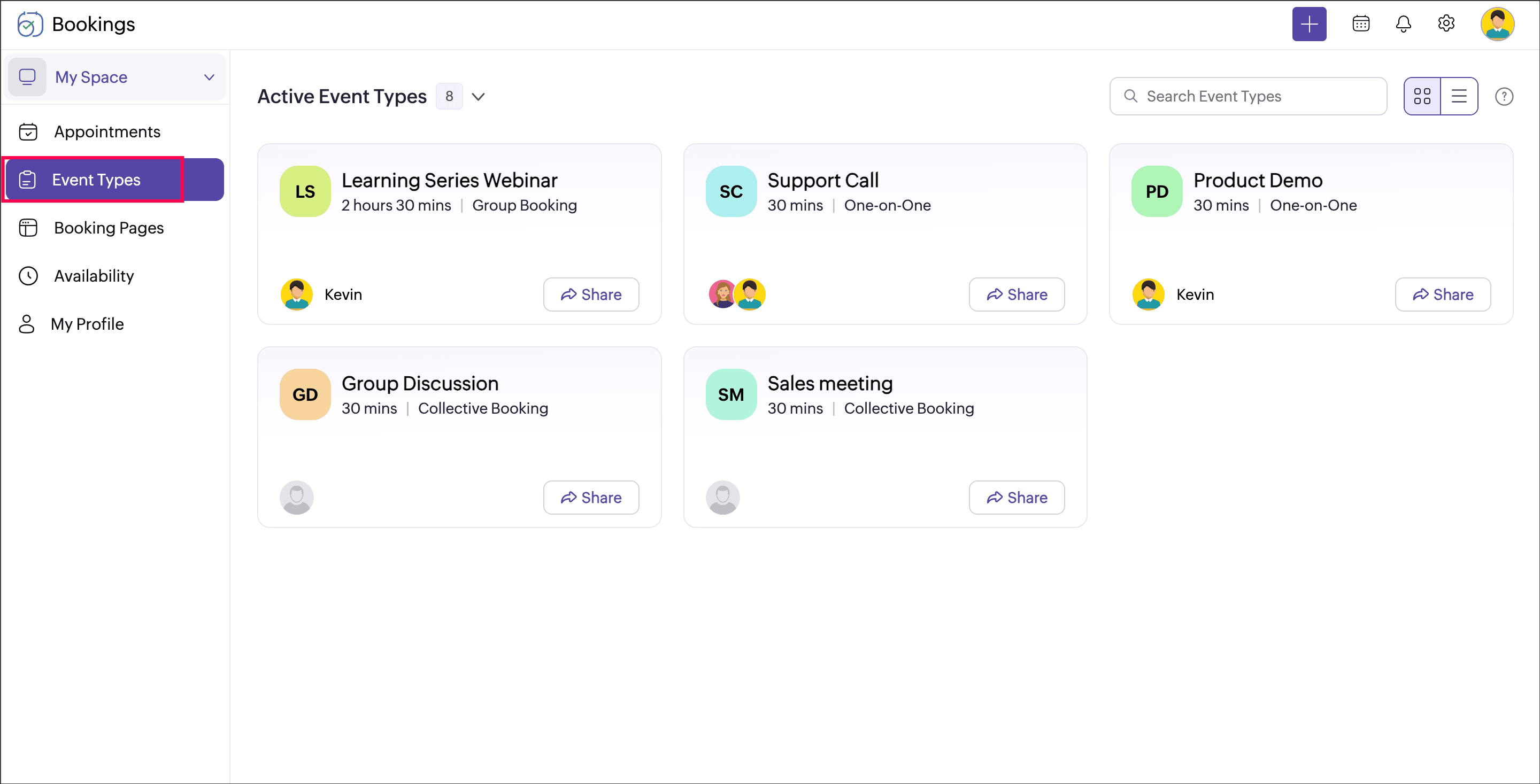The height and width of the screenshot is (784, 1540).
Task: Click the LS Learning Series Webinar badge
Action: click(x=305, y=191)
